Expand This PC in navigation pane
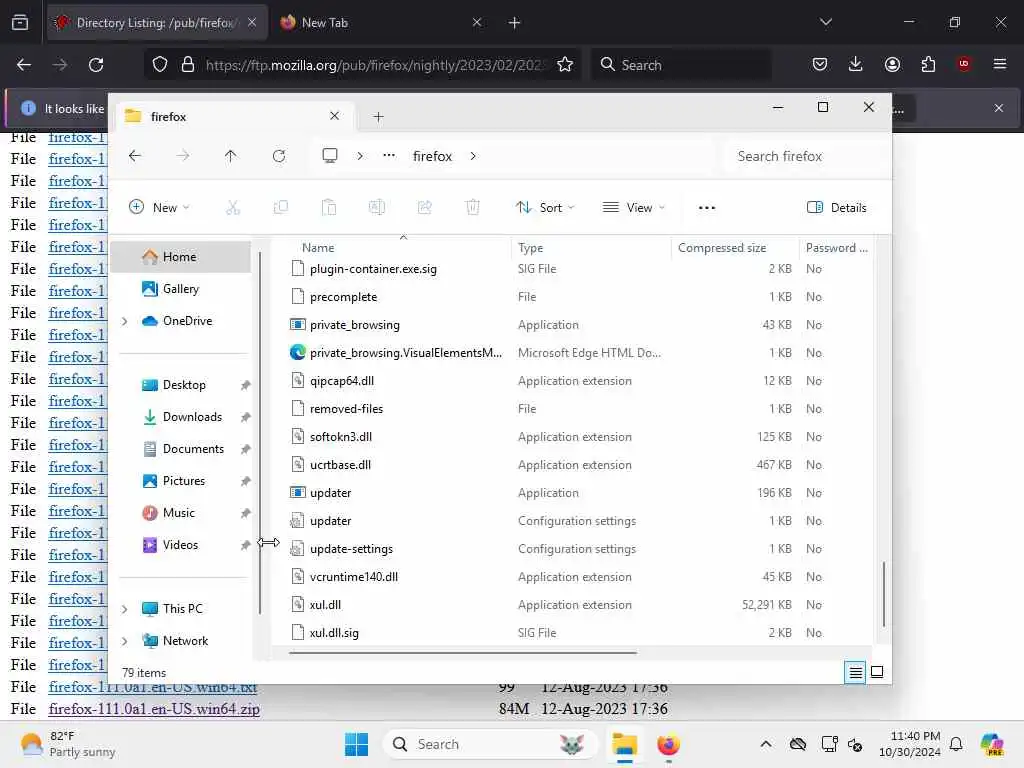This screenshot has width=1024, height=768. (x=125, y=609)
